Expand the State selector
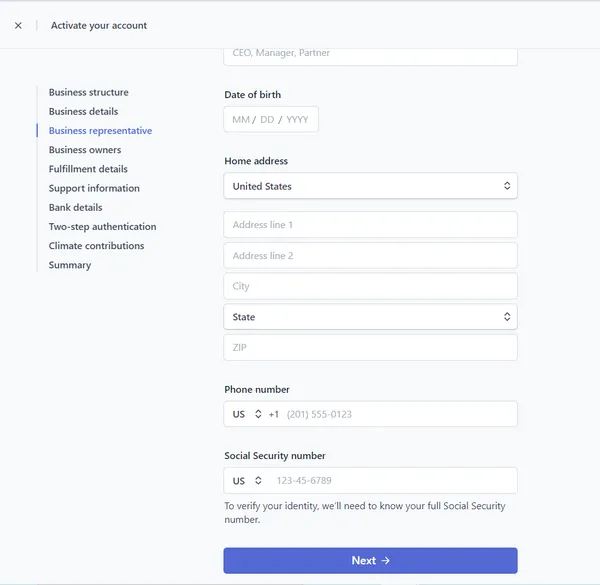 coord(370,317)
